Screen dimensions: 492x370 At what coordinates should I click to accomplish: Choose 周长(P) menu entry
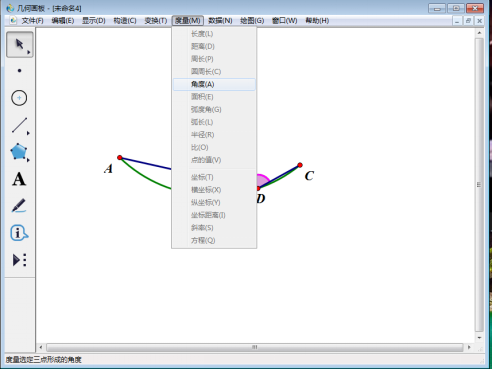(x=214, y=59)
